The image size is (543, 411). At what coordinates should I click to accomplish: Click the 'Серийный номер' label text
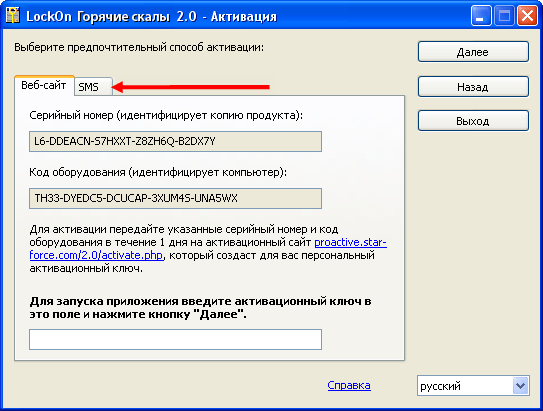click(x=166, y=115)
